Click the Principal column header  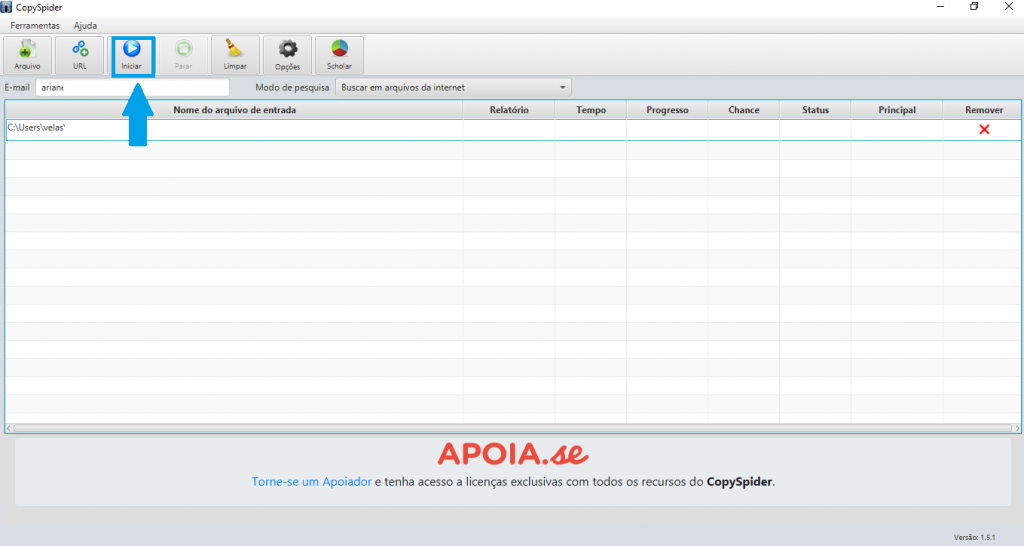[x=897, y=110]
